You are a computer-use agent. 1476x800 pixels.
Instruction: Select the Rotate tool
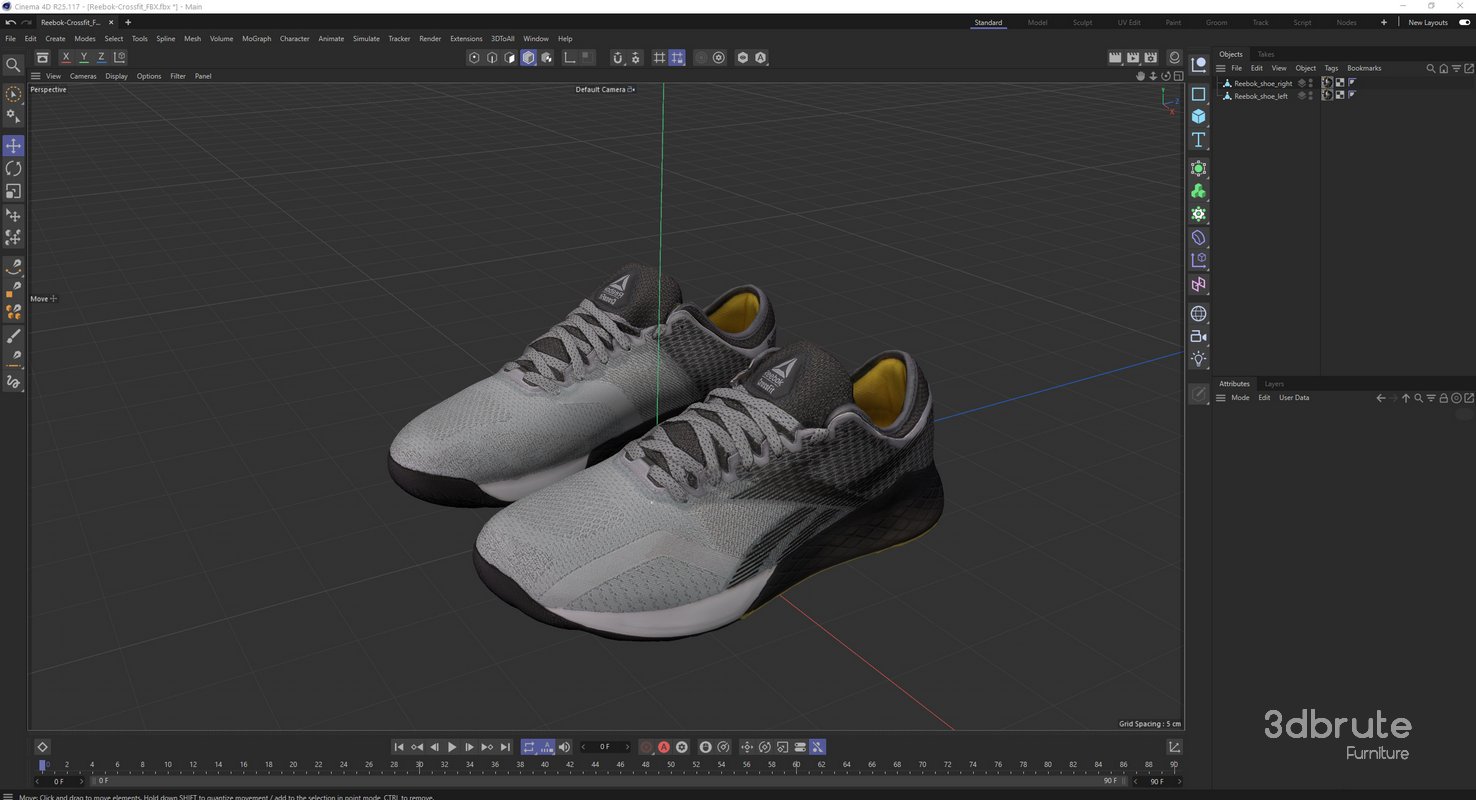[x=14, y=169]
